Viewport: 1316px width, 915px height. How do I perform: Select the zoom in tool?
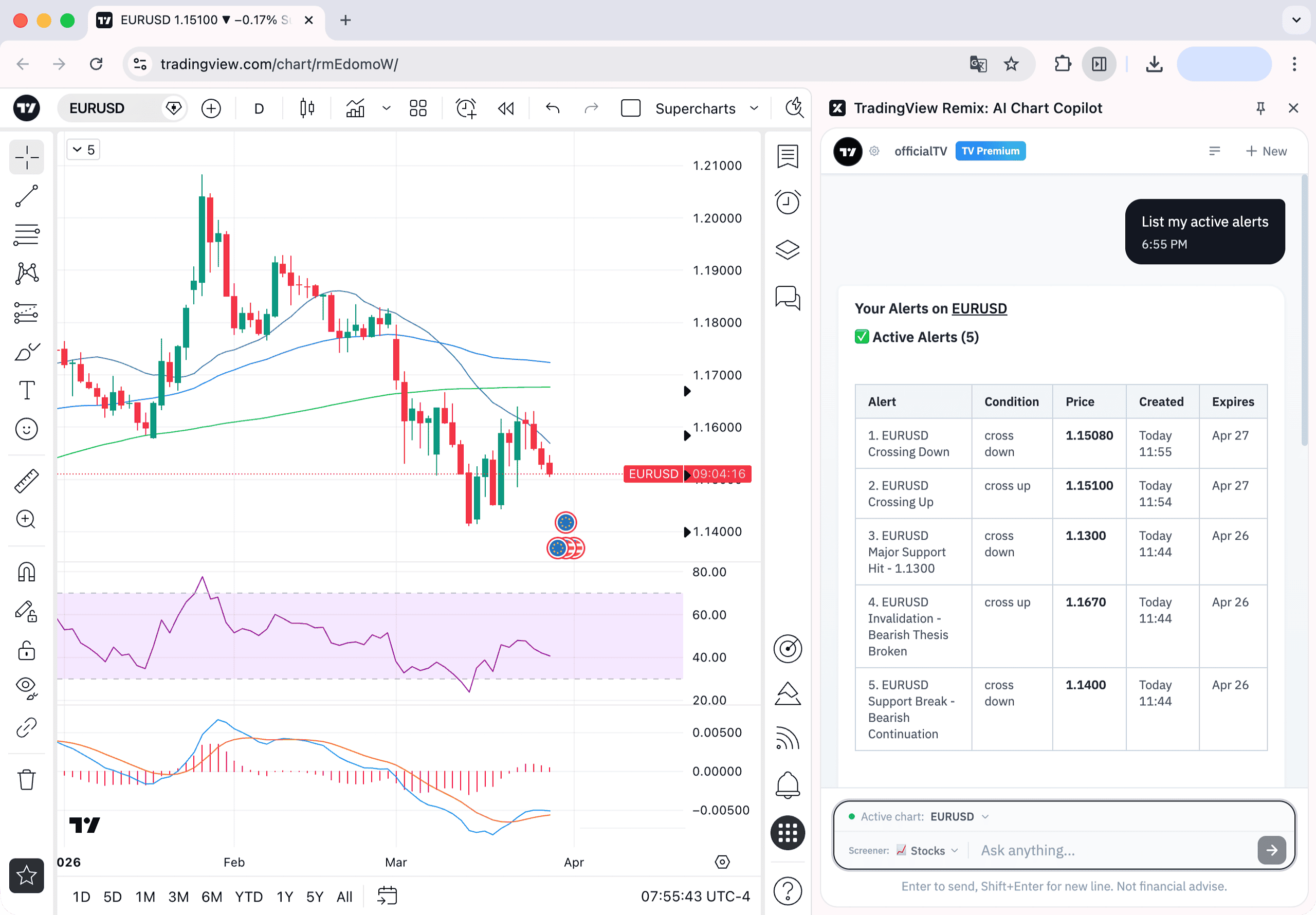[26, 519]
